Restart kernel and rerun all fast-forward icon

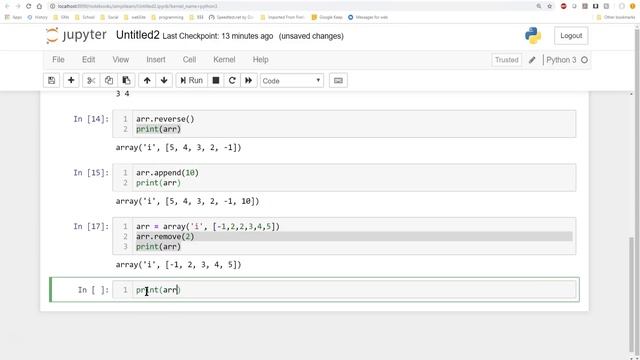[x=249, y=80]
